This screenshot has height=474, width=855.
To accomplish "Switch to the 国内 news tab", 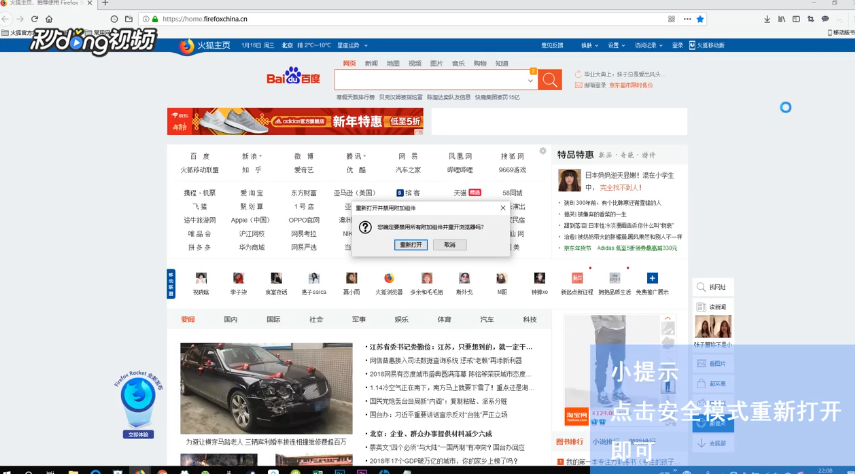I will [x=231, y=319].
